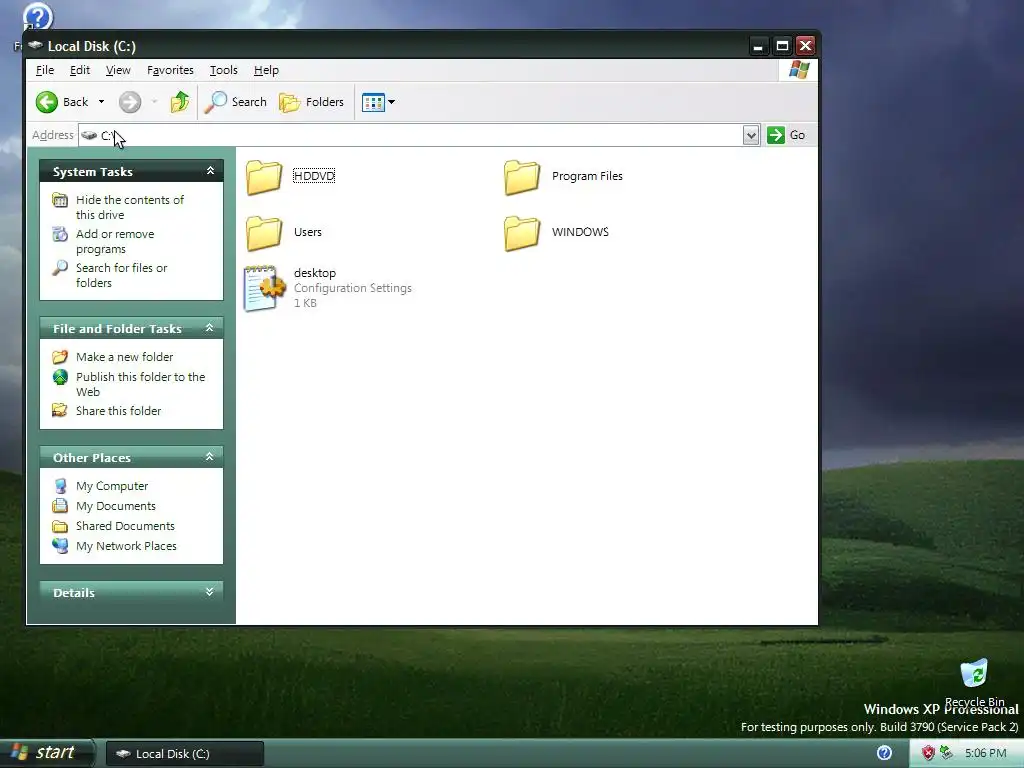Viewport: 1024px width, 768px height.
Task: Click Share this folder link
Action: click(x=118, y=411)
